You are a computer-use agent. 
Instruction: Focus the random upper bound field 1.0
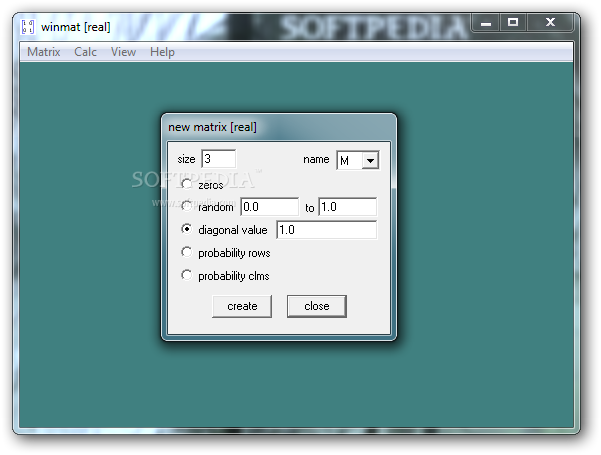[347, 207]
